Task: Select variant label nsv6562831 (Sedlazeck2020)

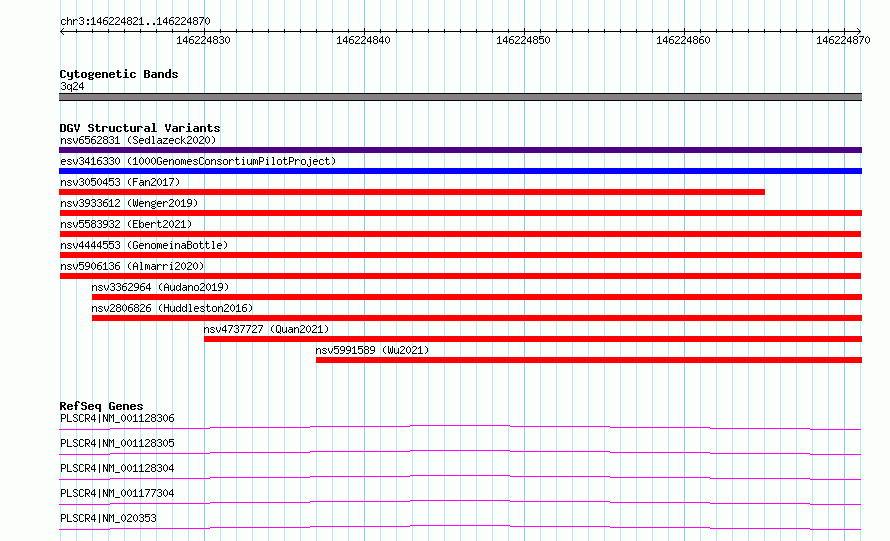Action: coord(138,140)
